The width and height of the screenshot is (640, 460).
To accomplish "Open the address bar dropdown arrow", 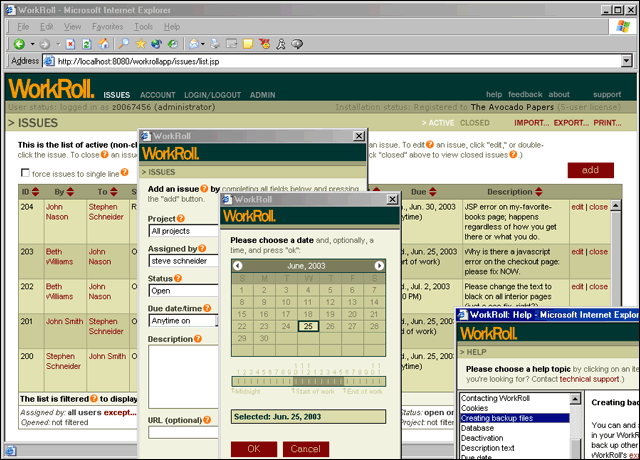I will point(627,61).
